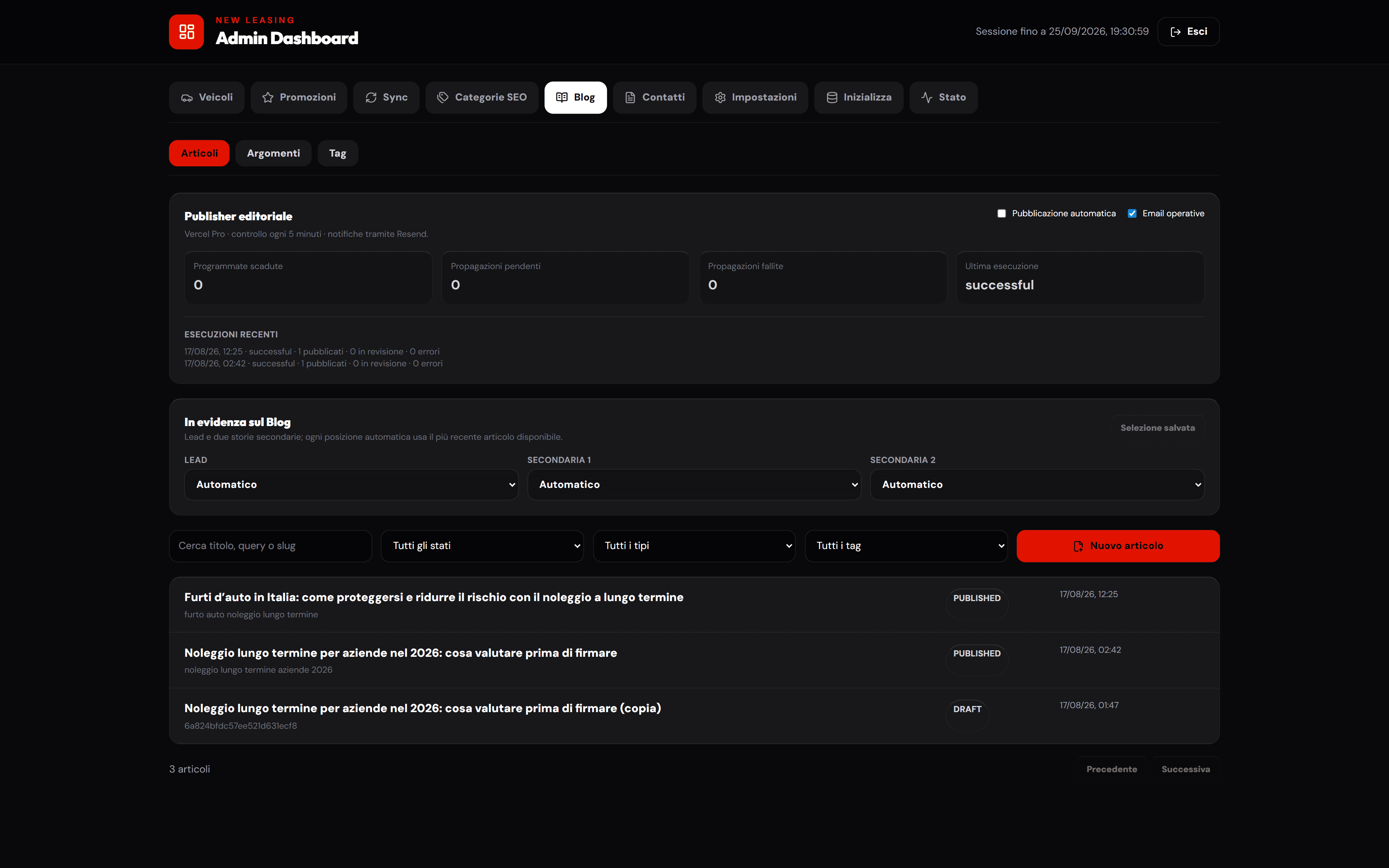
Task: Switch to the Veicoli tab
Action: click(x=207, y=98)
